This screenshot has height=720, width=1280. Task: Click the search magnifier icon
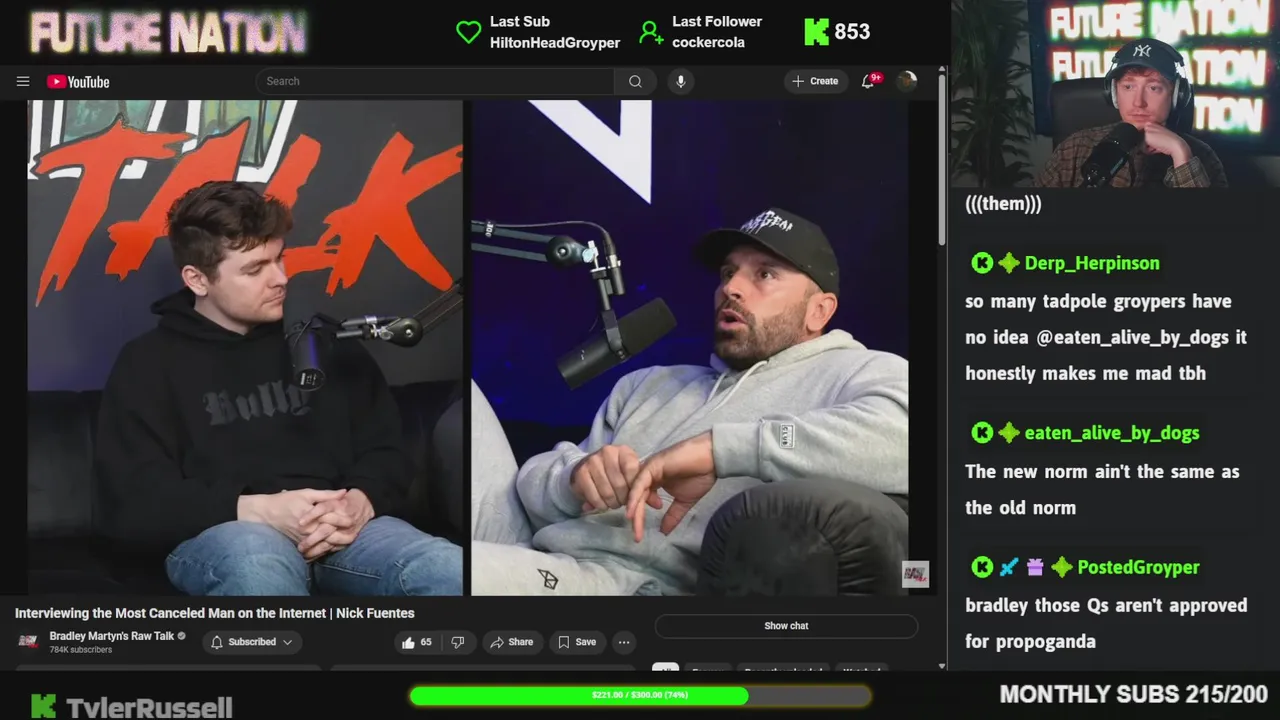click(x=635, y=82)
